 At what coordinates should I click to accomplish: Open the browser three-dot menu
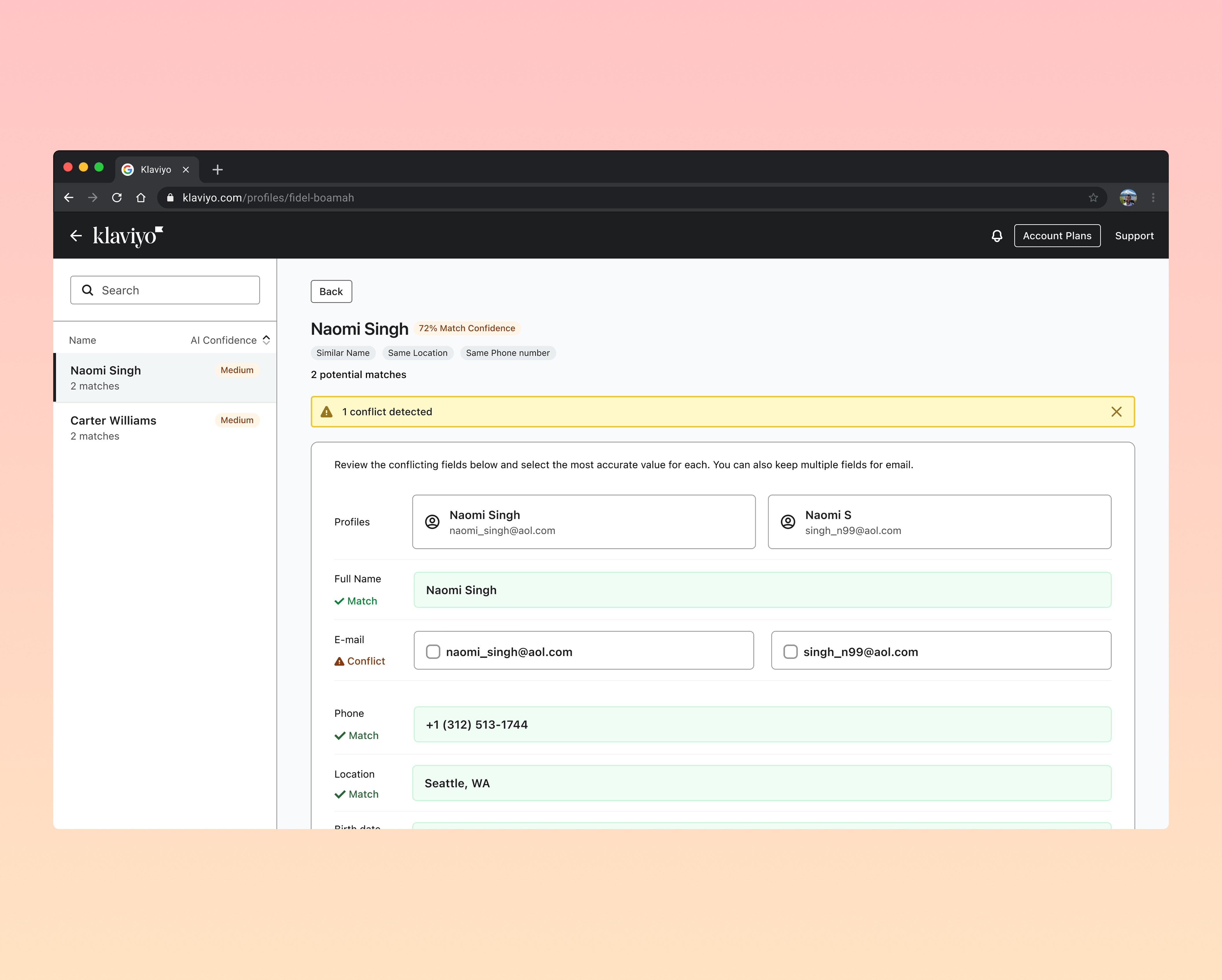click(x=1153, y=198)
